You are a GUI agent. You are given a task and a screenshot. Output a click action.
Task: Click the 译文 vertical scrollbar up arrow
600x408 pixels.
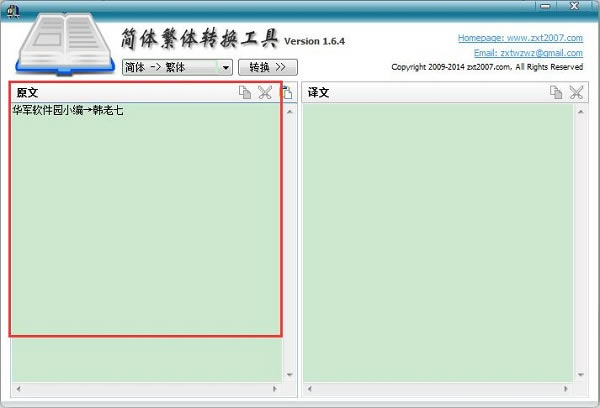581,111
